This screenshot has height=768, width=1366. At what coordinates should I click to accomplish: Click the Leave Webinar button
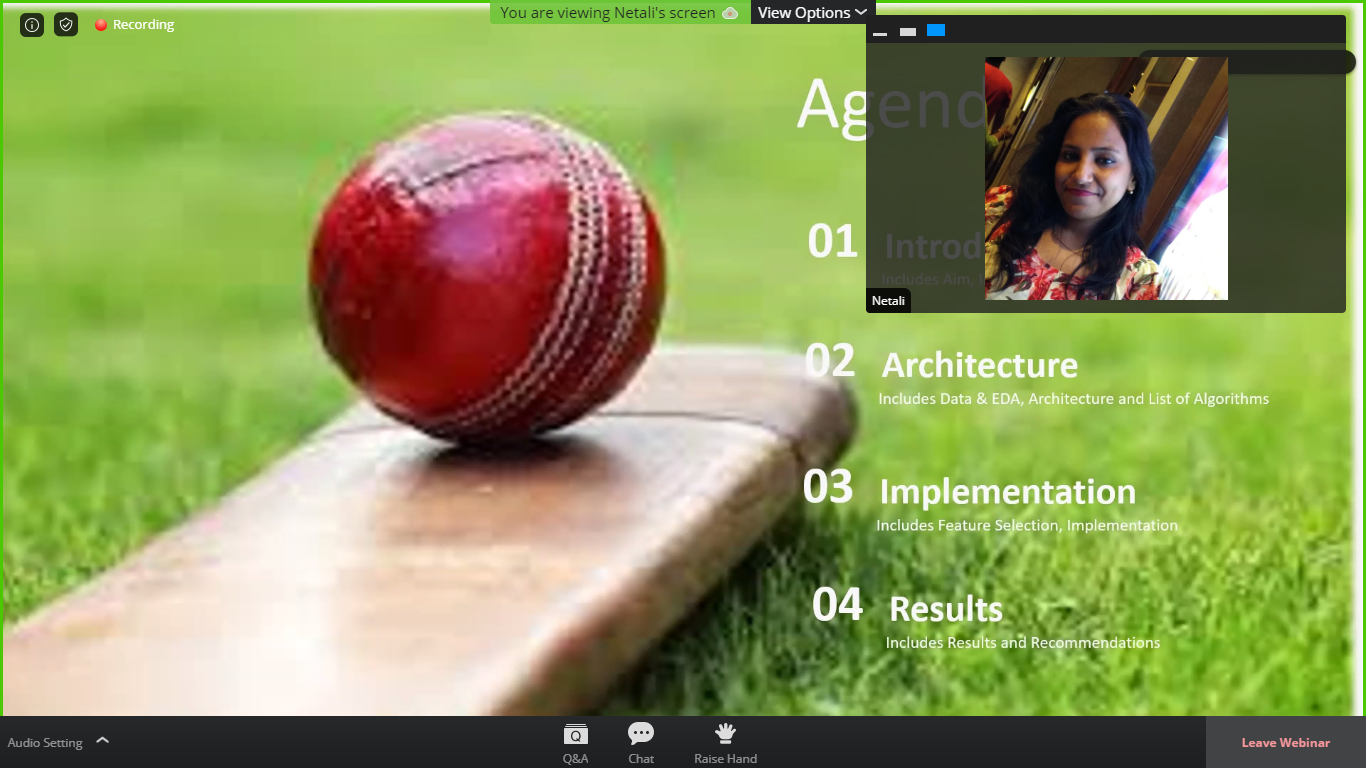coord(1285,743)
